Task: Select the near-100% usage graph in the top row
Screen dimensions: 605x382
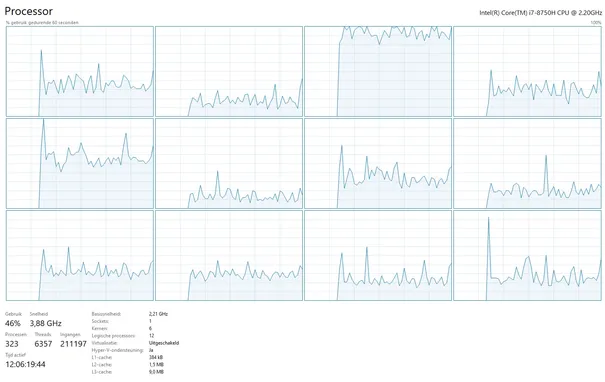Action: (378, 71)
